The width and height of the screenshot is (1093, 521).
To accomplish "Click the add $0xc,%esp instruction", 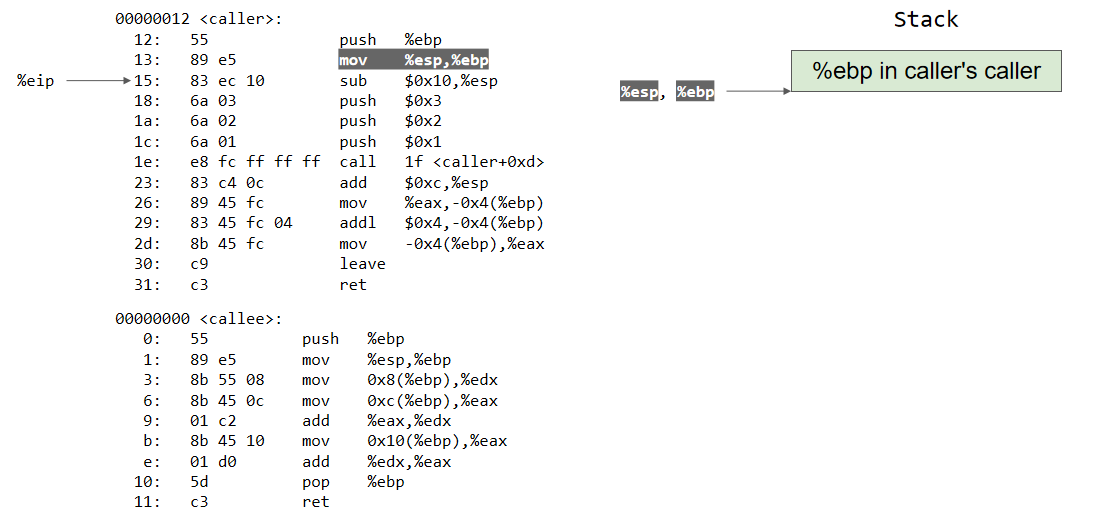I will click(x=412, y=183).
